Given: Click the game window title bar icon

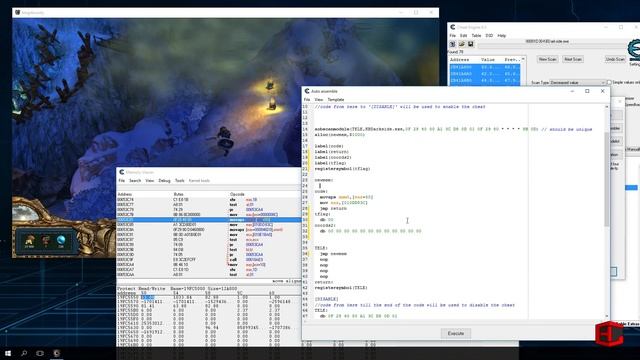Looking at the screenshot, I should point(18,13).
